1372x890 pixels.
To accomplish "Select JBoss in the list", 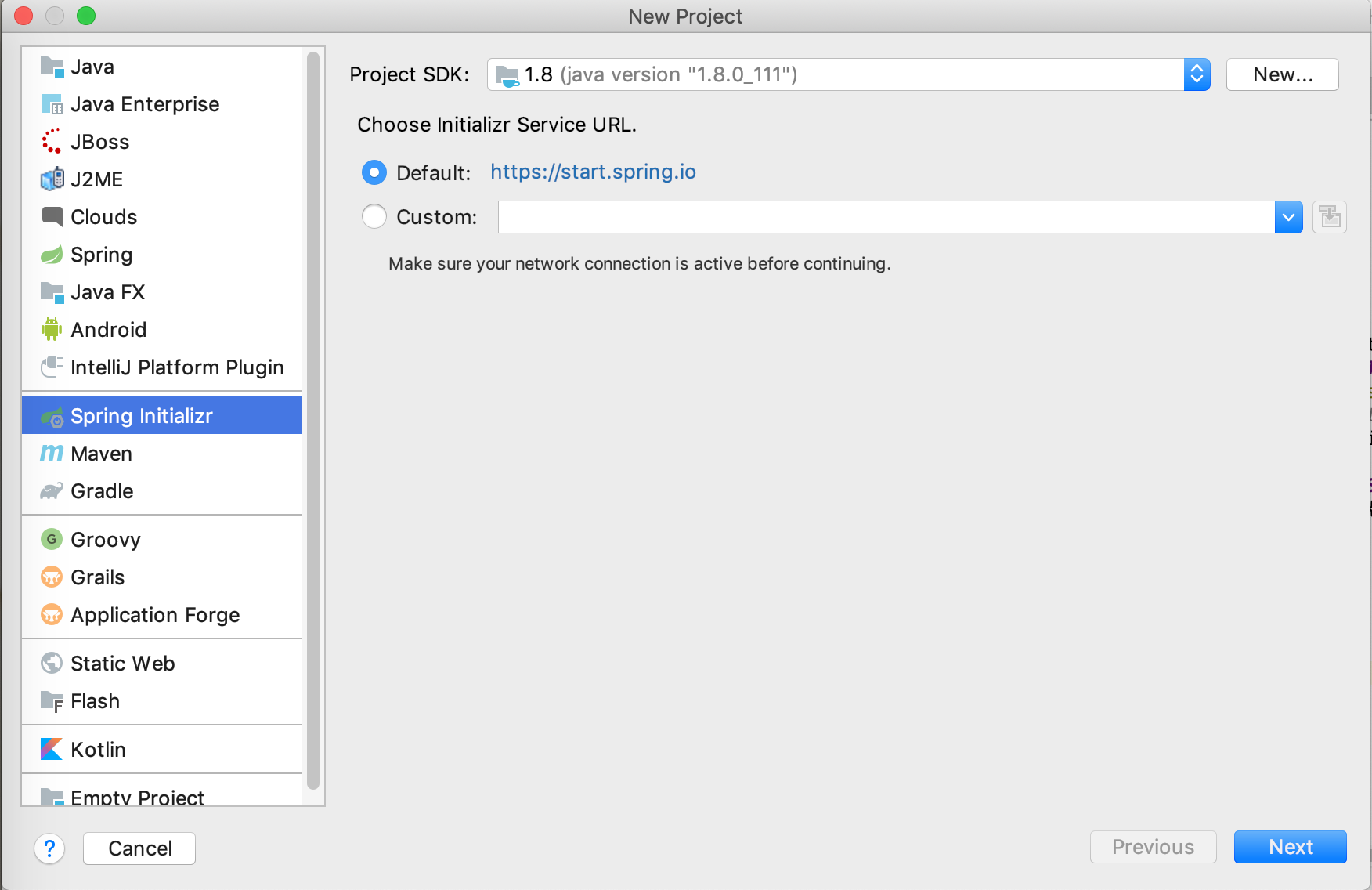I will click(162, 142).
